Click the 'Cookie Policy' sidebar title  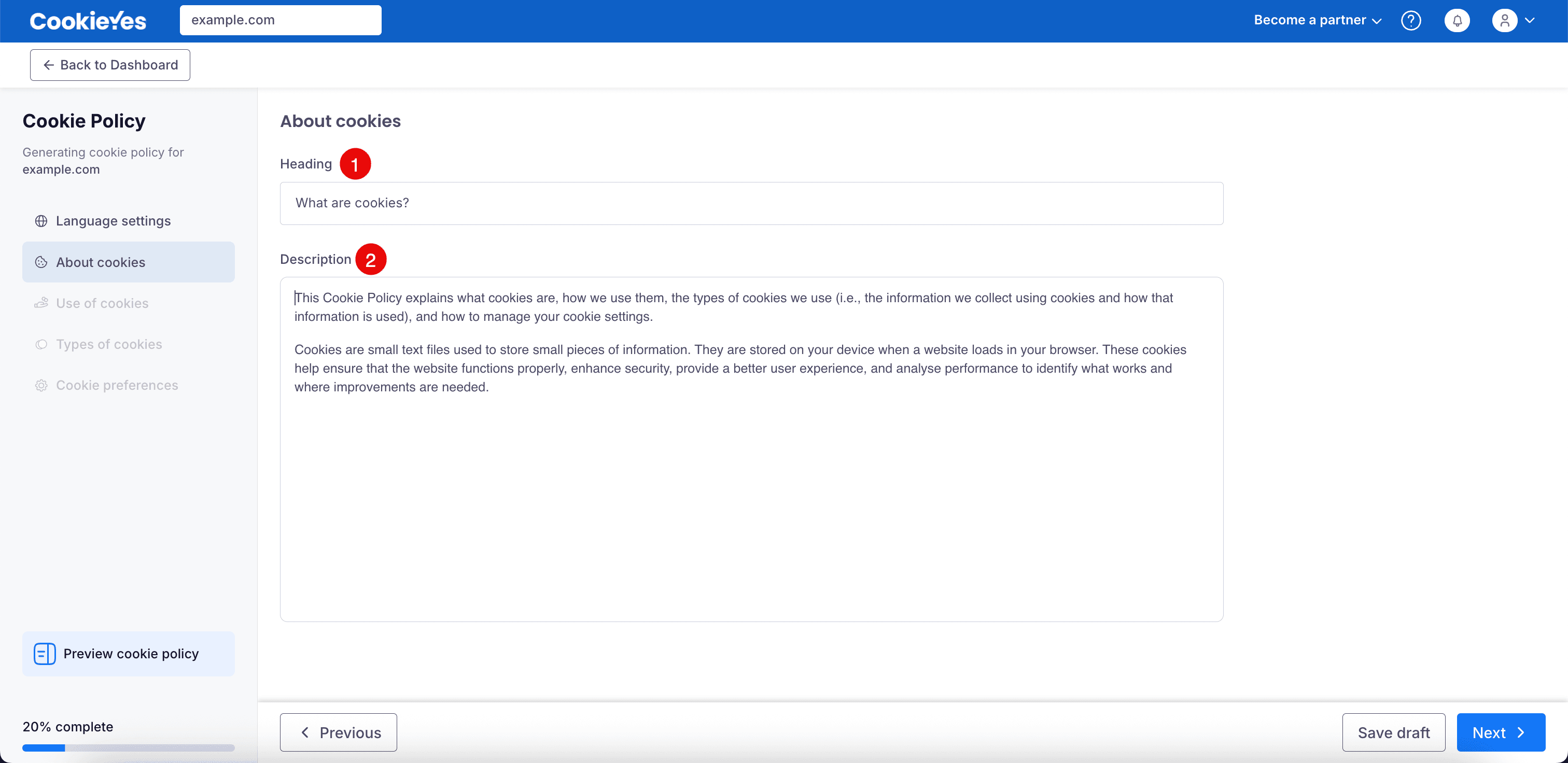point(84,121)
